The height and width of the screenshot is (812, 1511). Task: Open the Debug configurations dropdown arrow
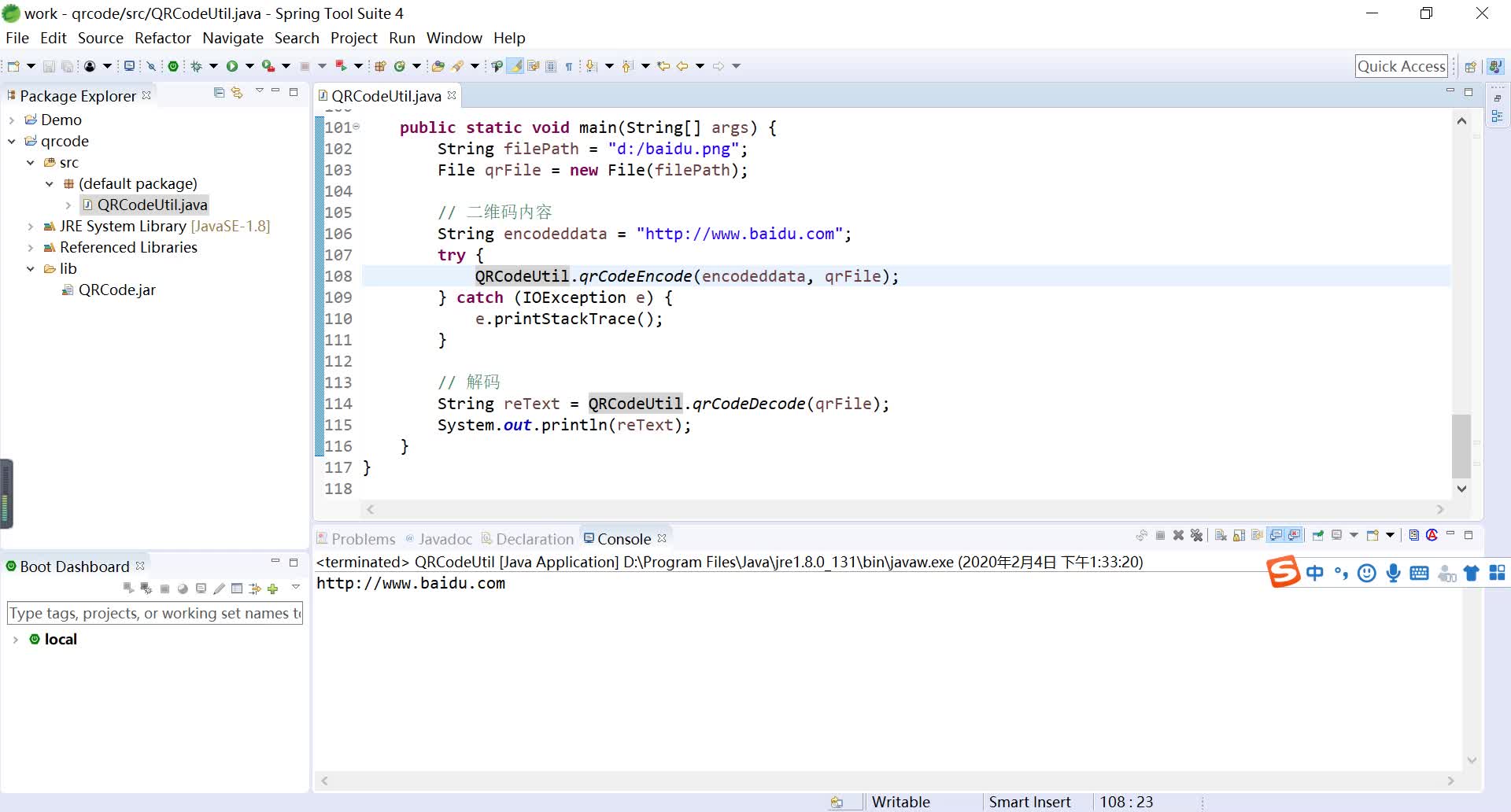pos(213,66)
